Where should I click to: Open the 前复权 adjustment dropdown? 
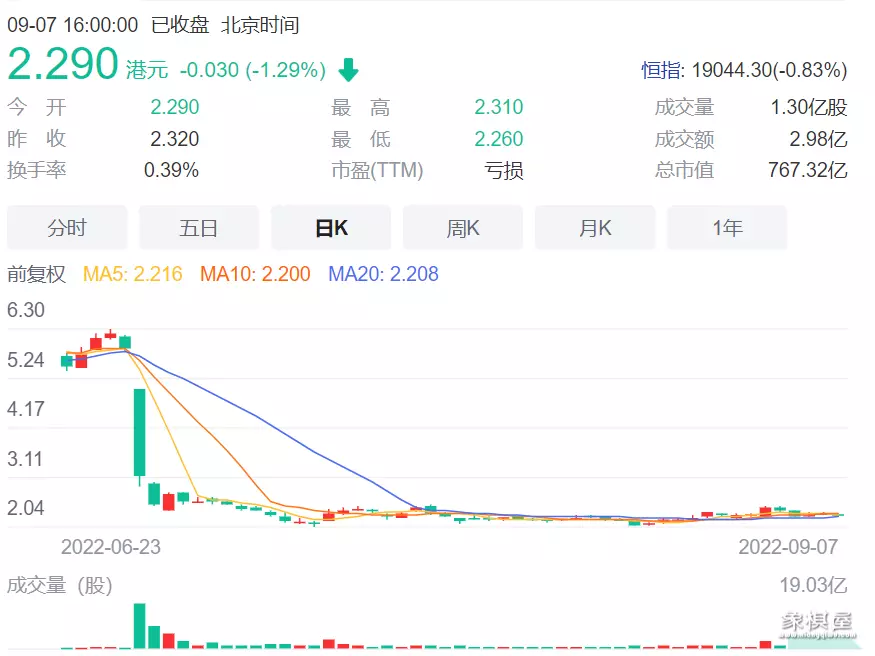(x=37, y=274)
